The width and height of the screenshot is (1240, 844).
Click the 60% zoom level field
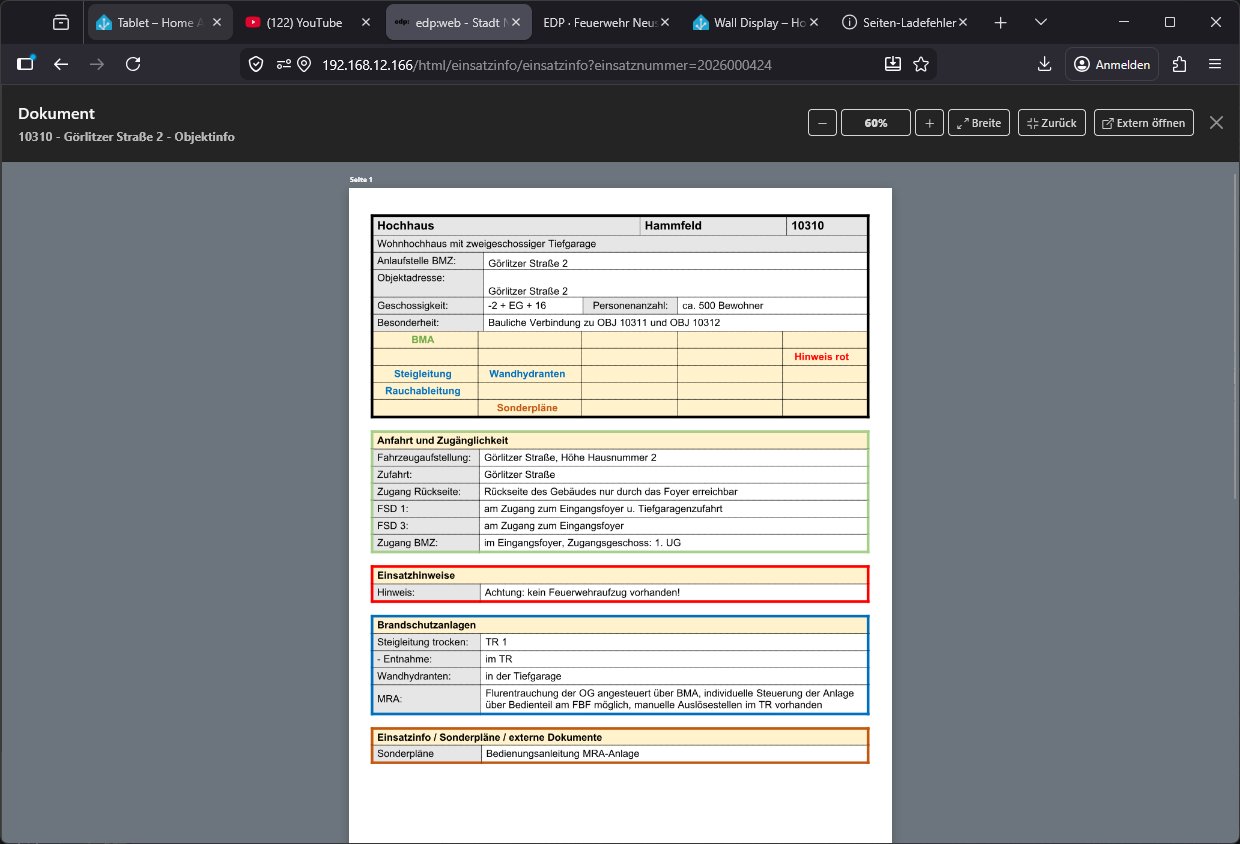(876, 123)
